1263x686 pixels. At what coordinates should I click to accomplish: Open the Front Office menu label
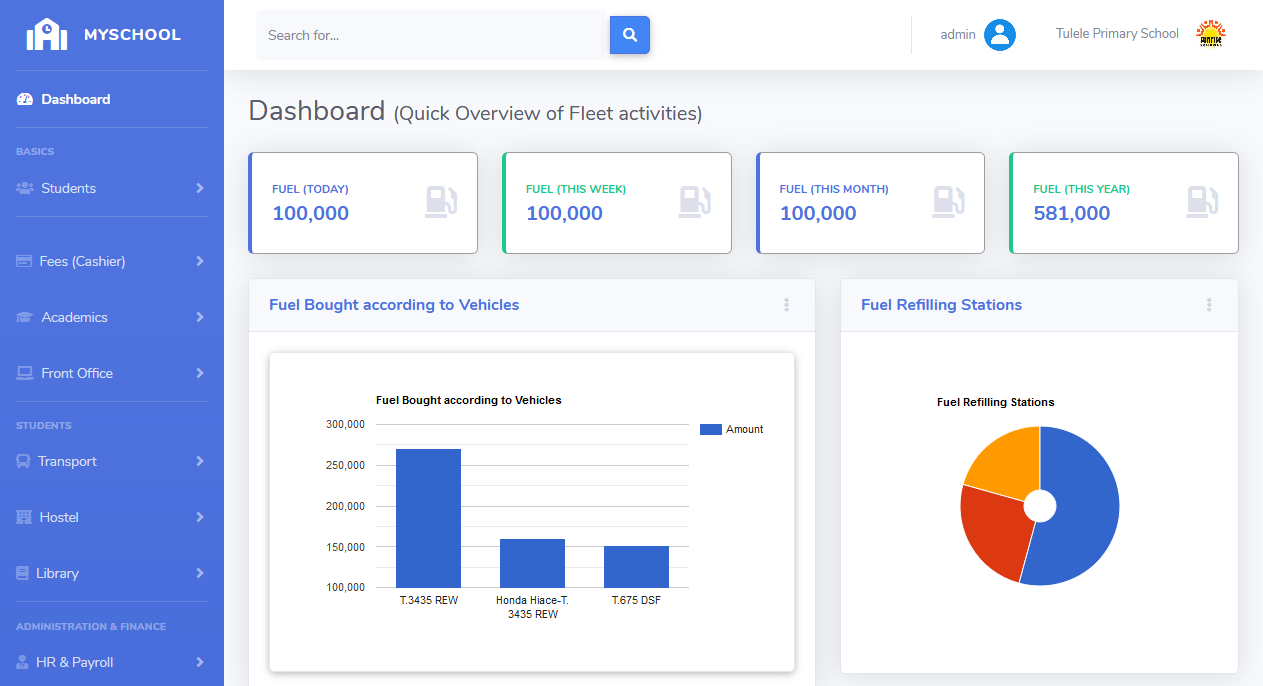77,373
